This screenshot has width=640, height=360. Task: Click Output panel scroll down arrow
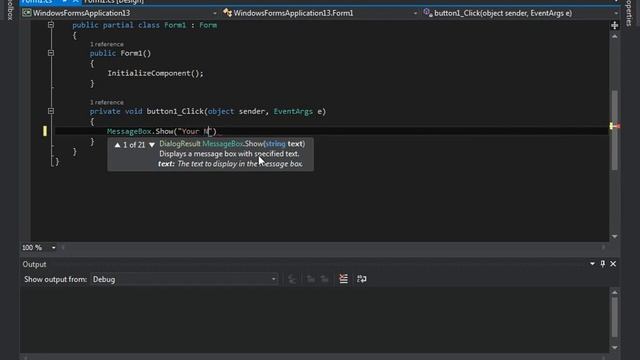coord(614,347)
